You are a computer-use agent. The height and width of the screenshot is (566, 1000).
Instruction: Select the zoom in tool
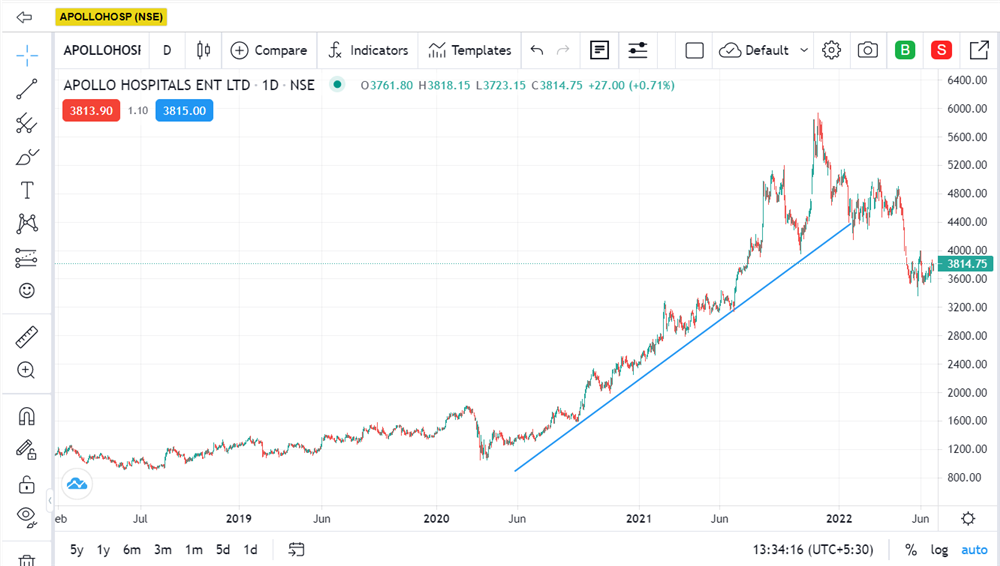pyautogui.click(x=26, y=370)
